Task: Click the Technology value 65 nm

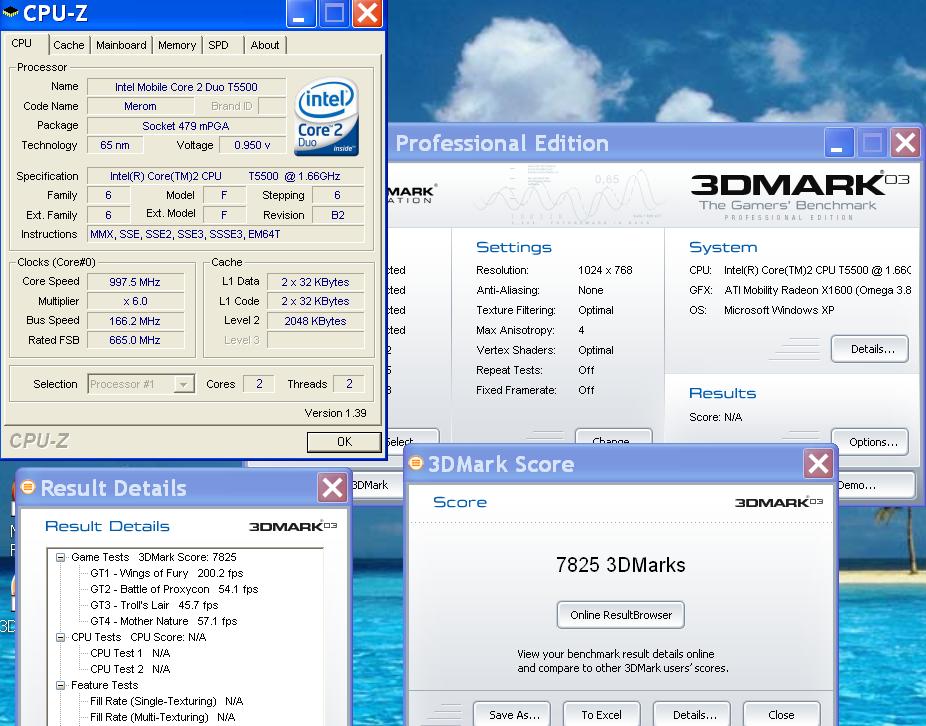Action: coord(115,145)
